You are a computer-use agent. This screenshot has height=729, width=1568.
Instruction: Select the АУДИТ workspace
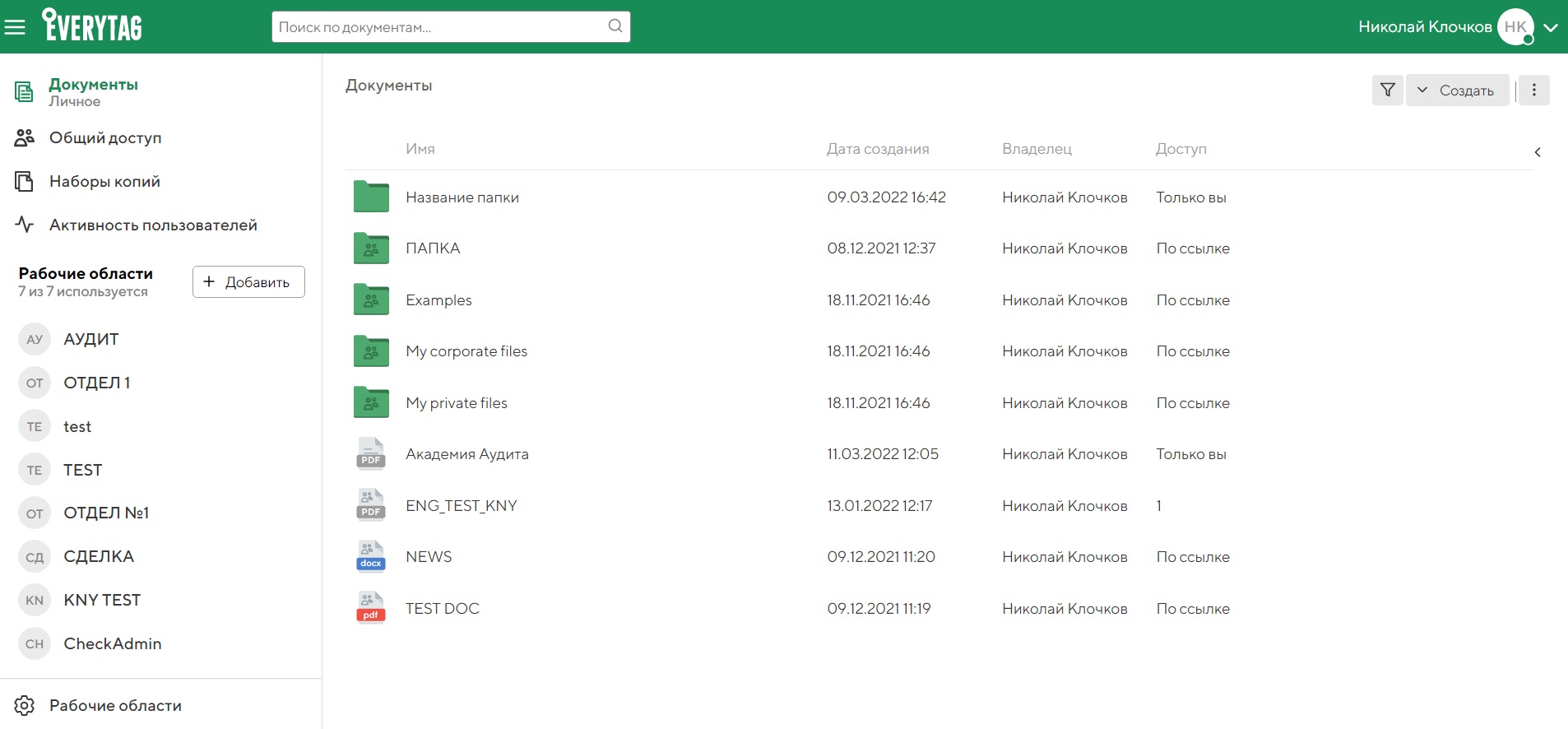point(90,339)
